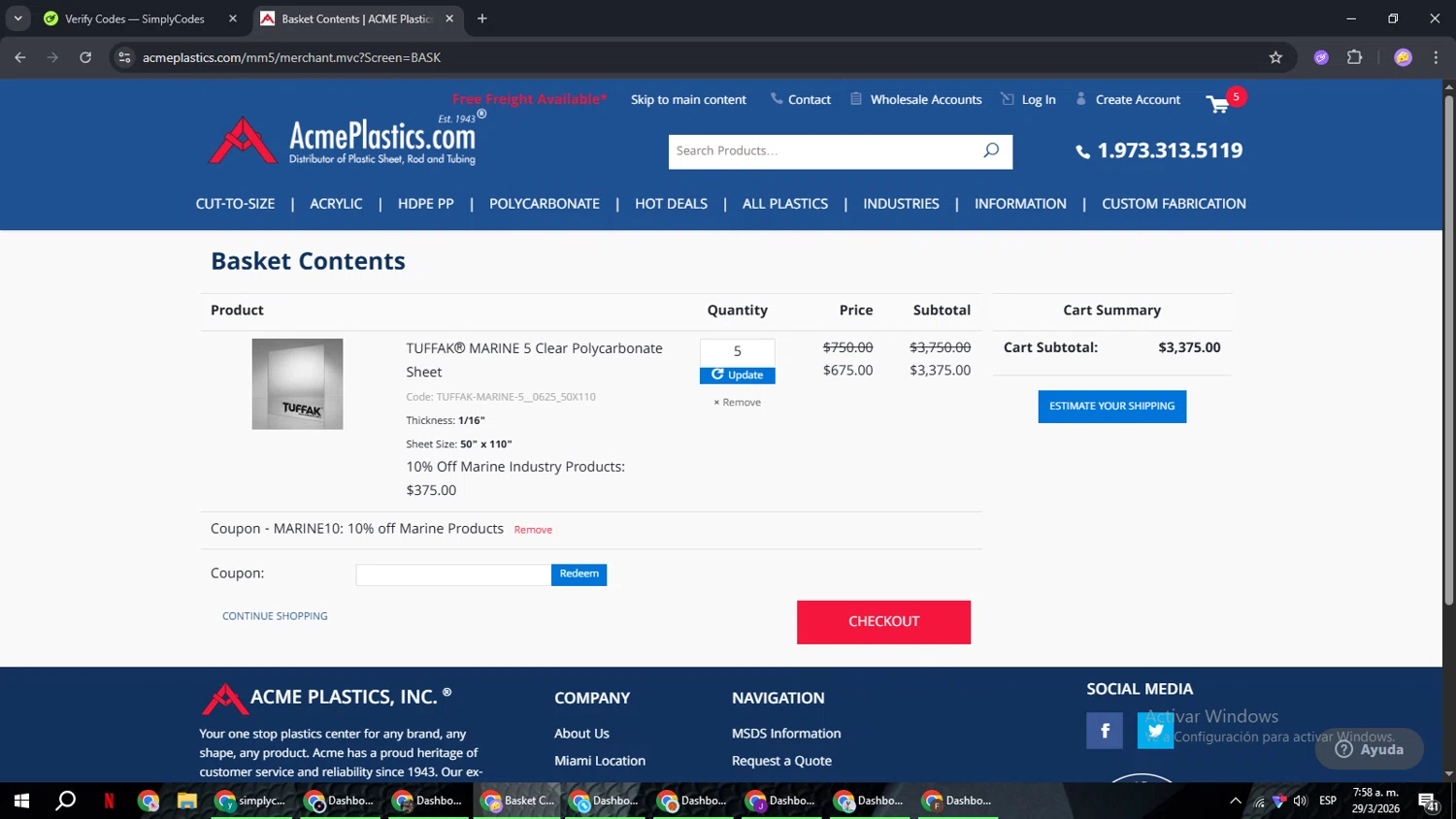Open the ALL PLASTICS menu

[785, 204]
